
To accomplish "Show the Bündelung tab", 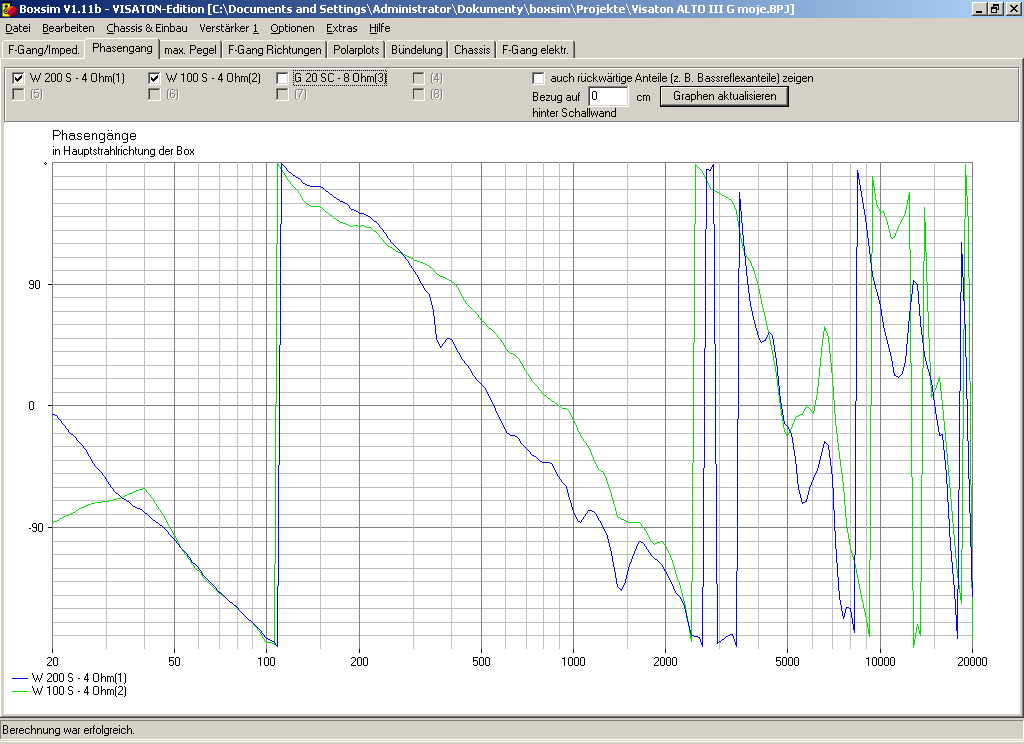I will (x=417, y=50).
